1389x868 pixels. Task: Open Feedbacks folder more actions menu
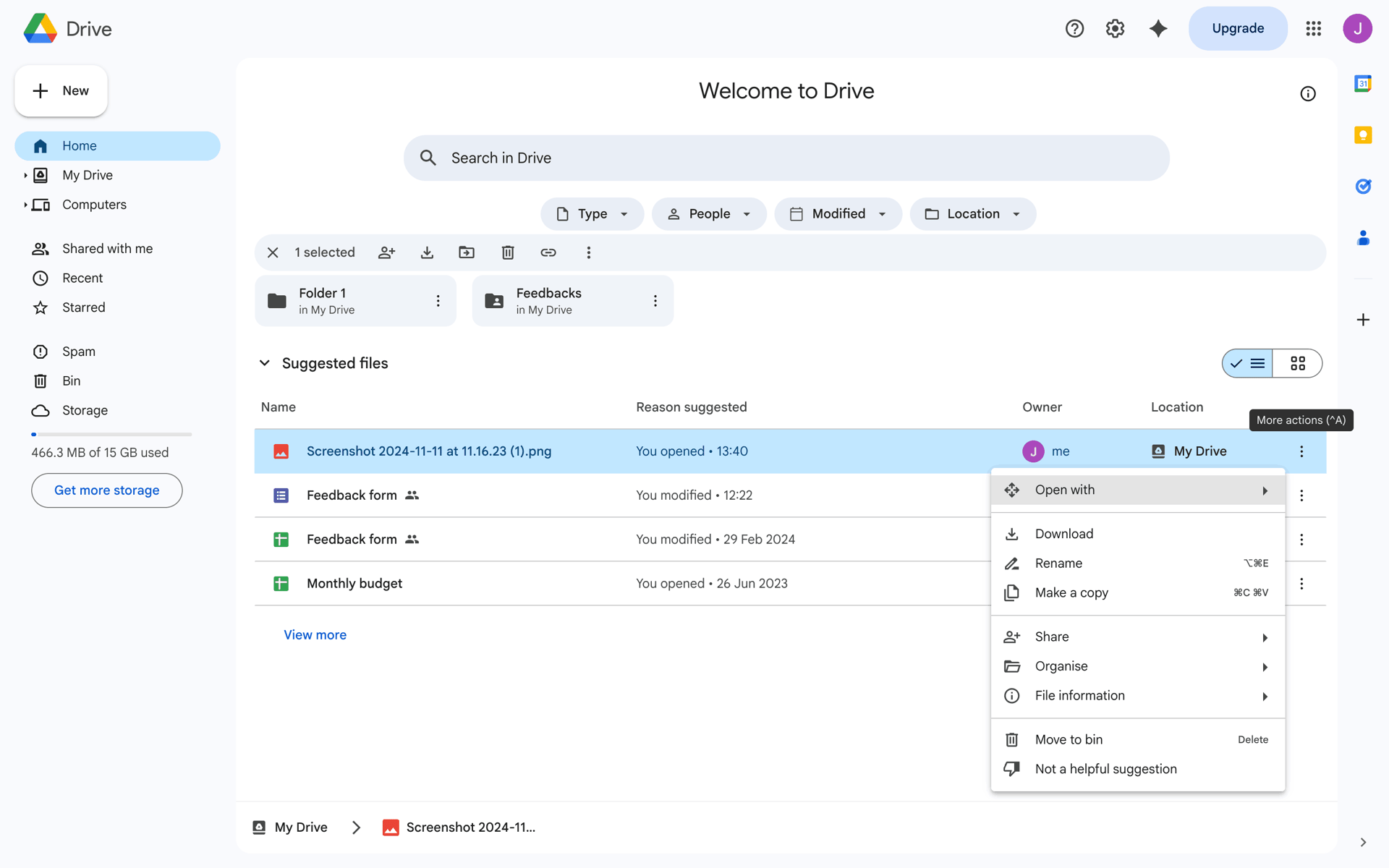(x=655, y=301)
